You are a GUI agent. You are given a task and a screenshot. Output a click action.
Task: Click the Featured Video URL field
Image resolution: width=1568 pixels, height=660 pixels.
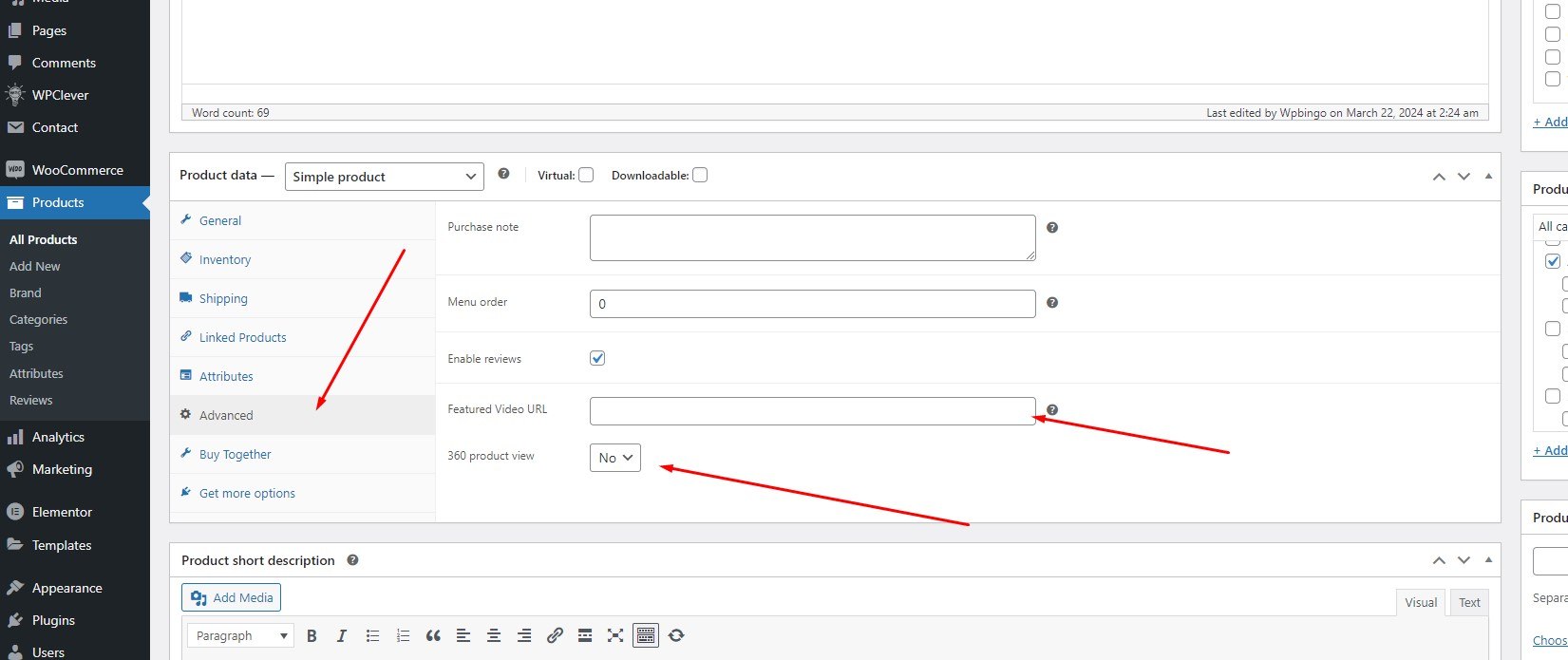point(812,411)
